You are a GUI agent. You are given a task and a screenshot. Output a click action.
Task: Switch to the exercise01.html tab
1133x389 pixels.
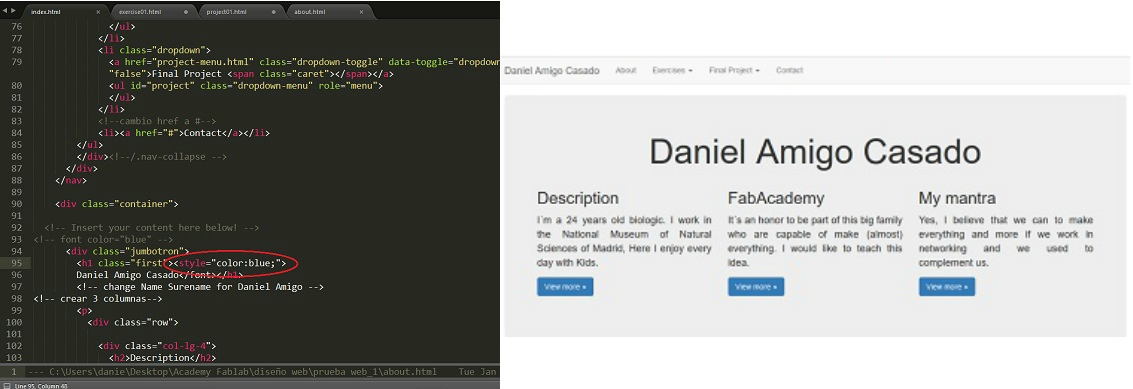pyautogui.click(x=152, y=12)
